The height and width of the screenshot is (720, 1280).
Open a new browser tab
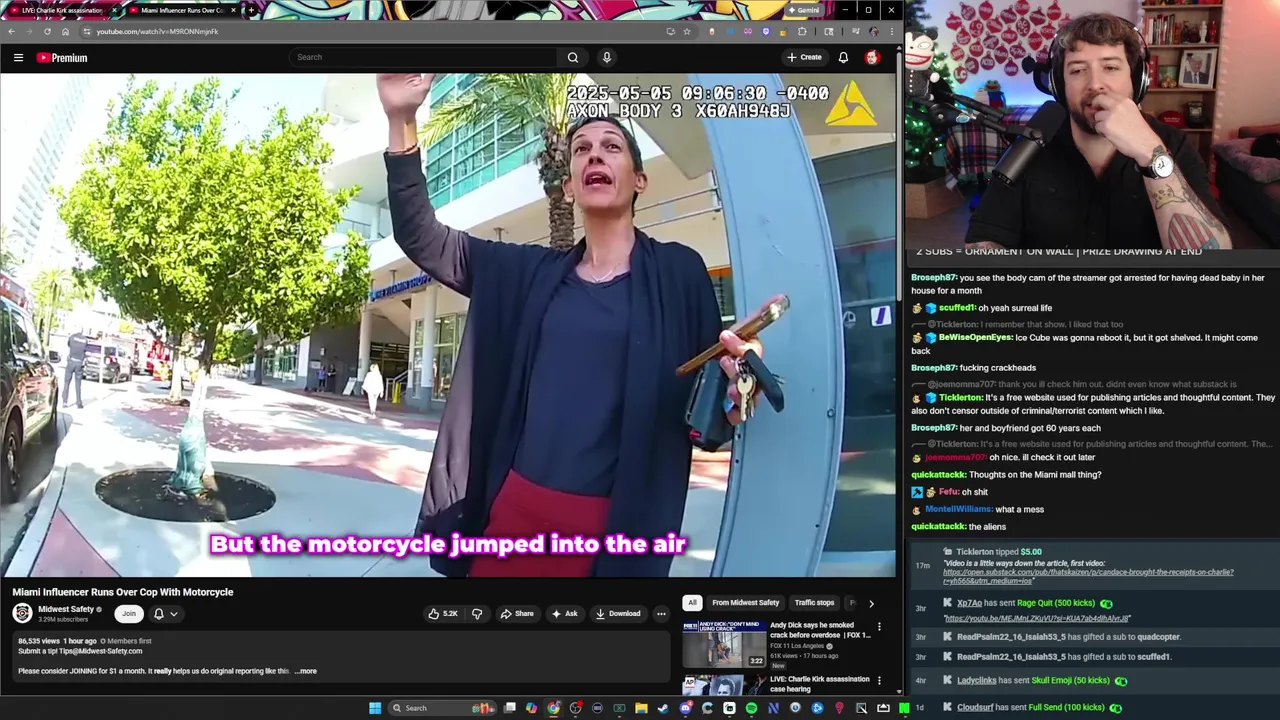(x=251, y=10)
